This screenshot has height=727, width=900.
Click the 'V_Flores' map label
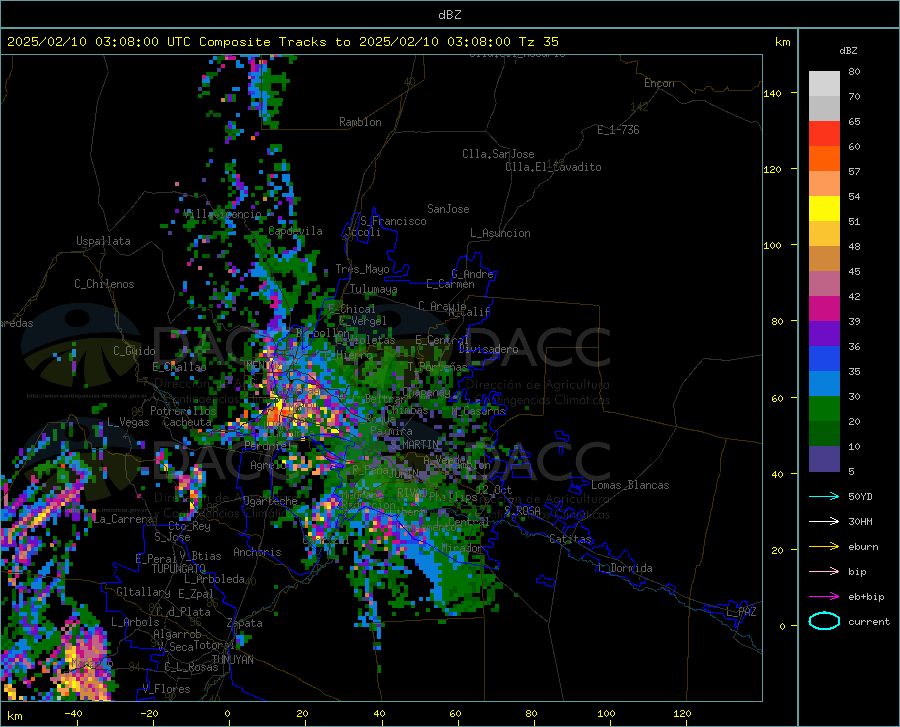166,689
